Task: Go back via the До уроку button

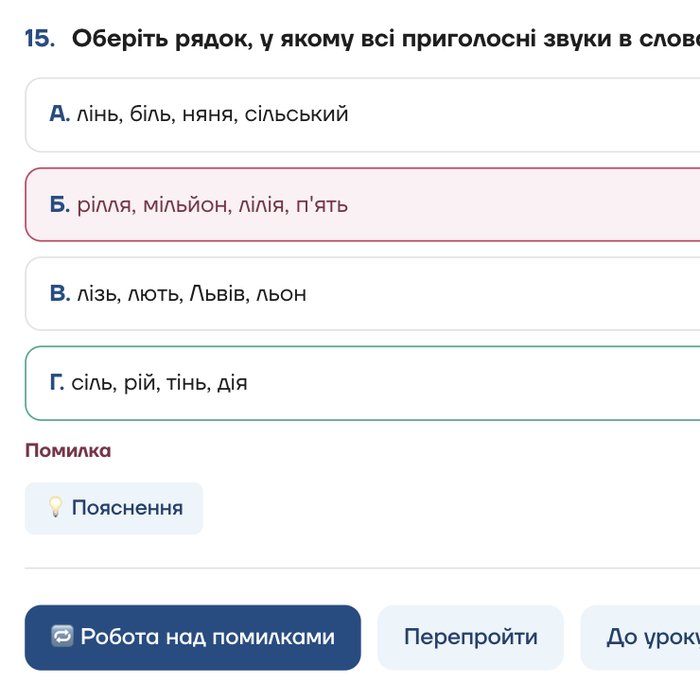Action: (x=640, y=637)
